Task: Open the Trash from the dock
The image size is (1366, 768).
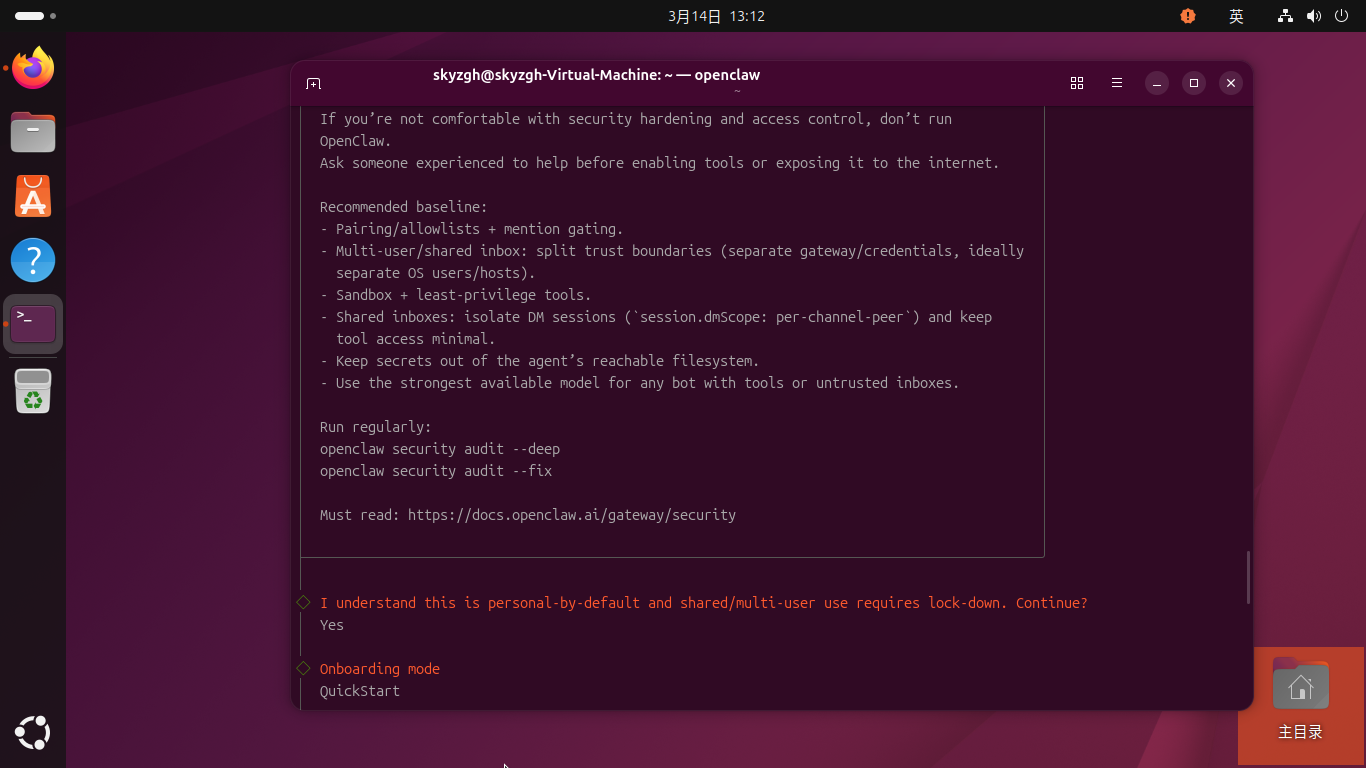Action: coord(33,391)
